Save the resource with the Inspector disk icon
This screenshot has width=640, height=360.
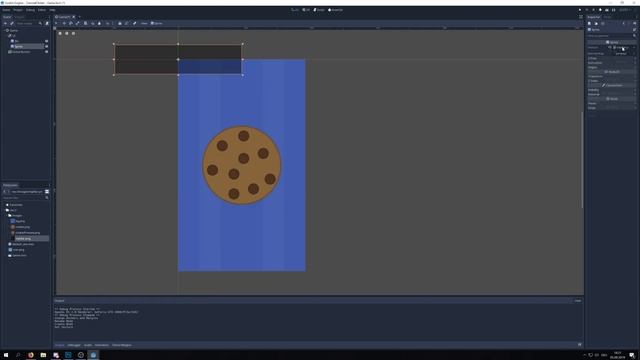603,23
